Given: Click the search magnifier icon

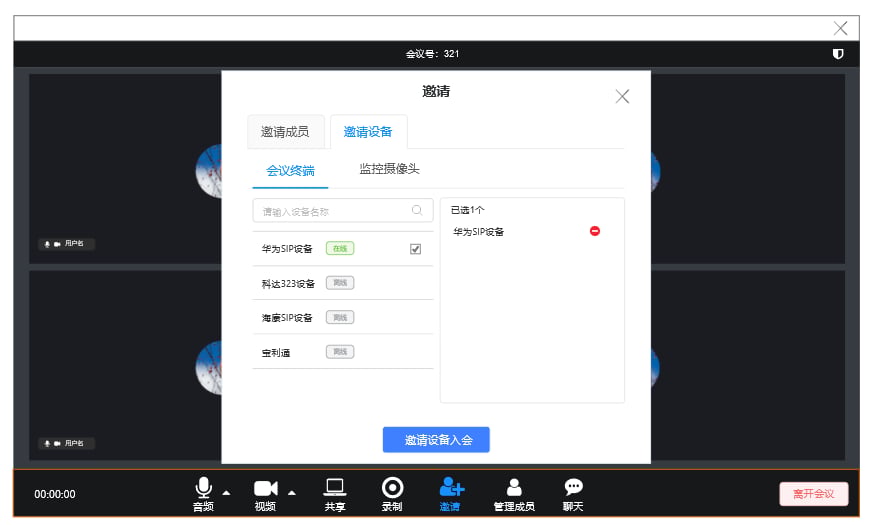Looking at the screenshot, I should tap(417, 211).
